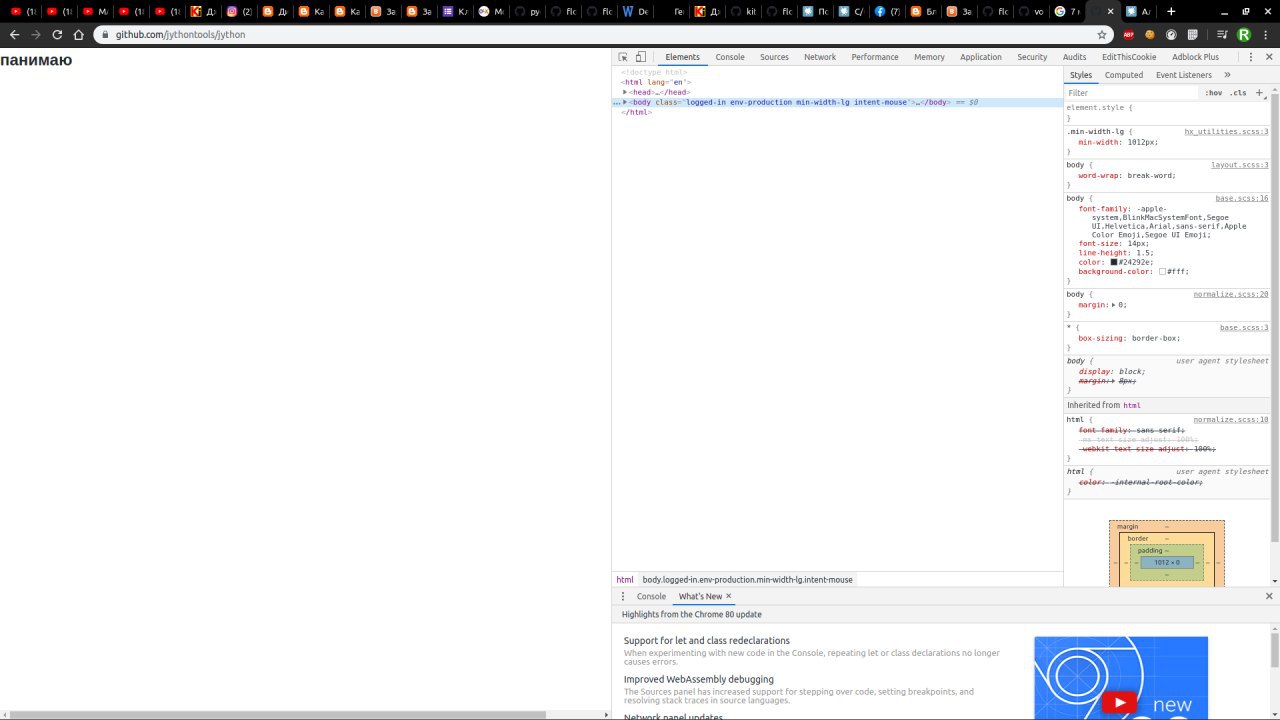Open the drawer three-dot menu
The height and width of the screenshot is (720, 1280).
click(622, 596)
